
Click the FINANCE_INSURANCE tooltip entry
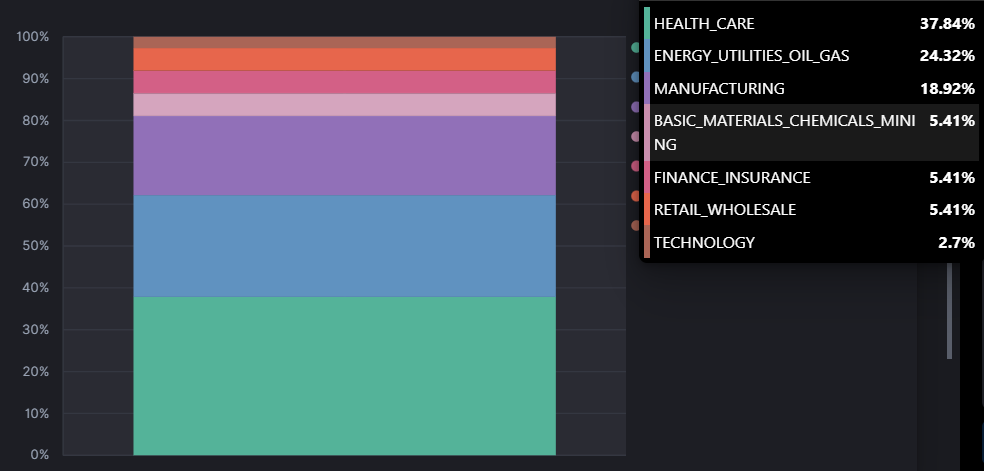(732, 178)
